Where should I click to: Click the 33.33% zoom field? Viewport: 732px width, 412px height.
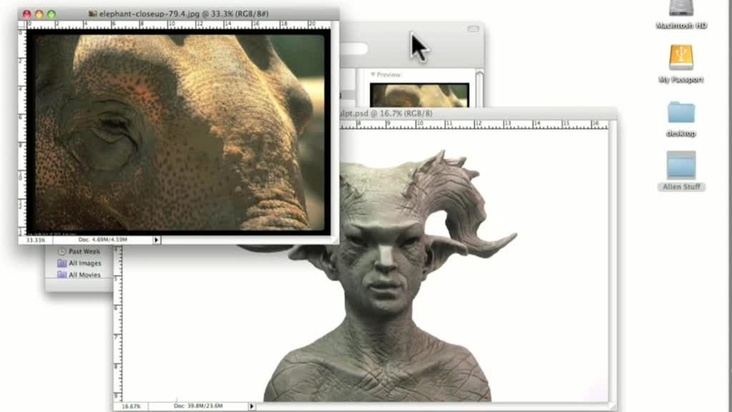click(36, 240)
